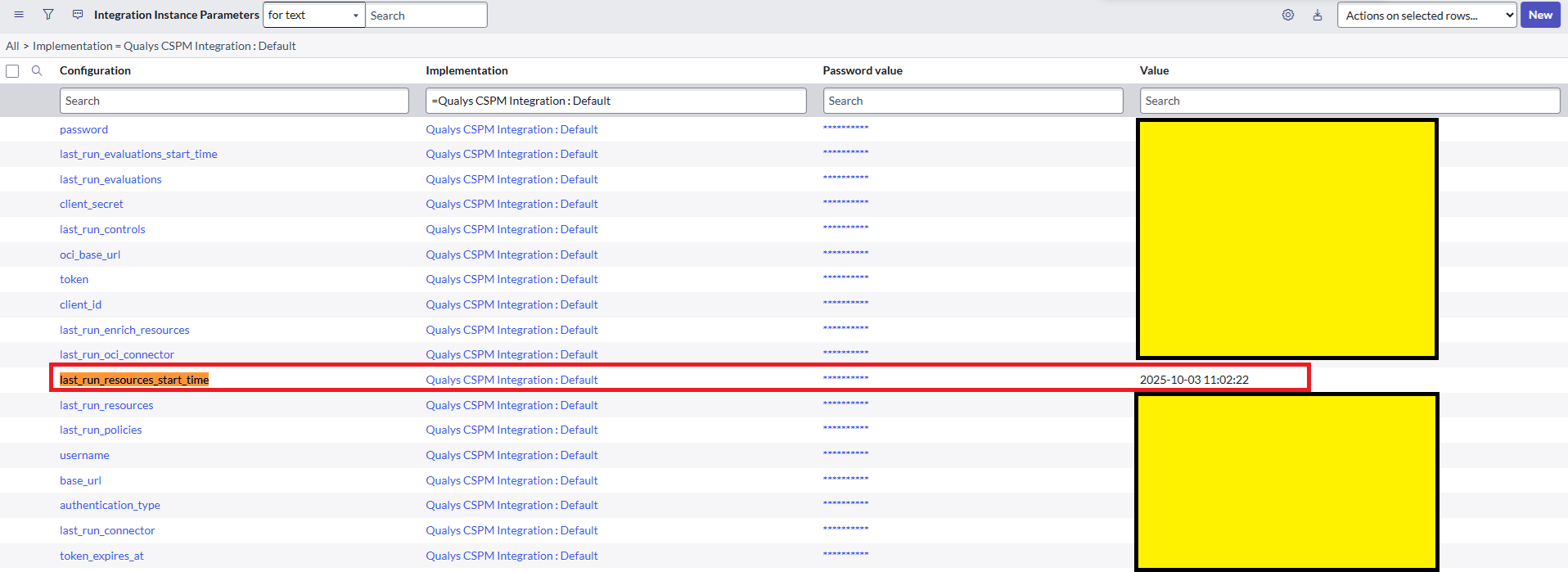Tick the select-all rows checkbox
Image resolution: width=1568 pixels, height=572 pixels.
pos(12,71)
